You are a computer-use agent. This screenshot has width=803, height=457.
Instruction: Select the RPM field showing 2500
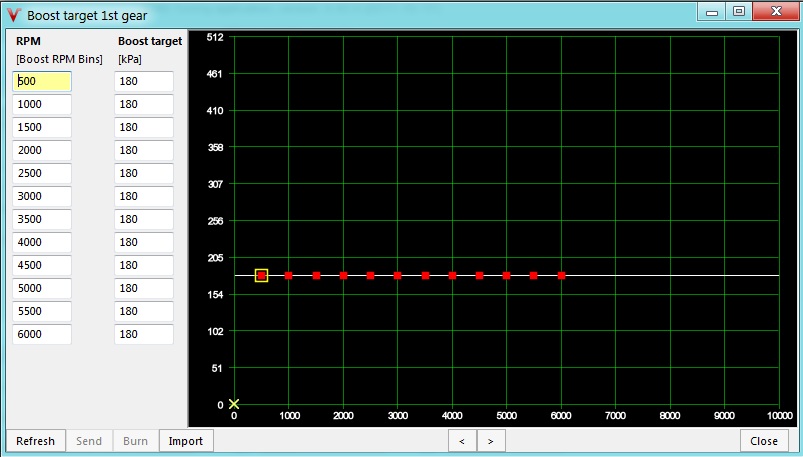click(42, 173)
